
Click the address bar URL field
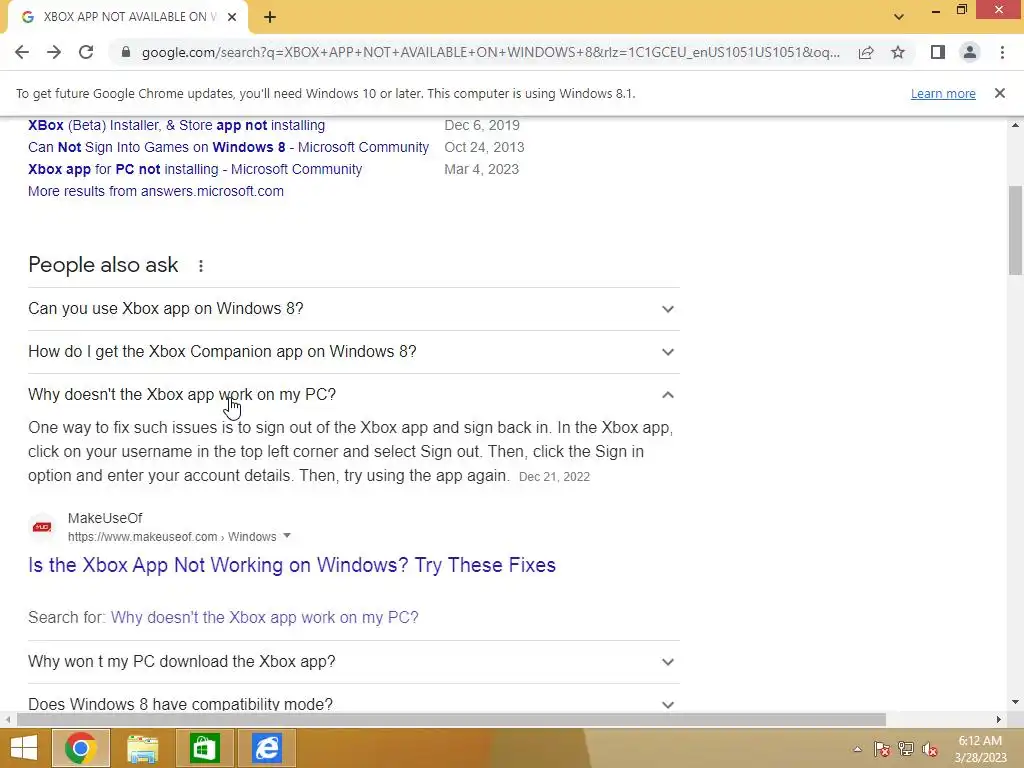click(x=490, y=52)
